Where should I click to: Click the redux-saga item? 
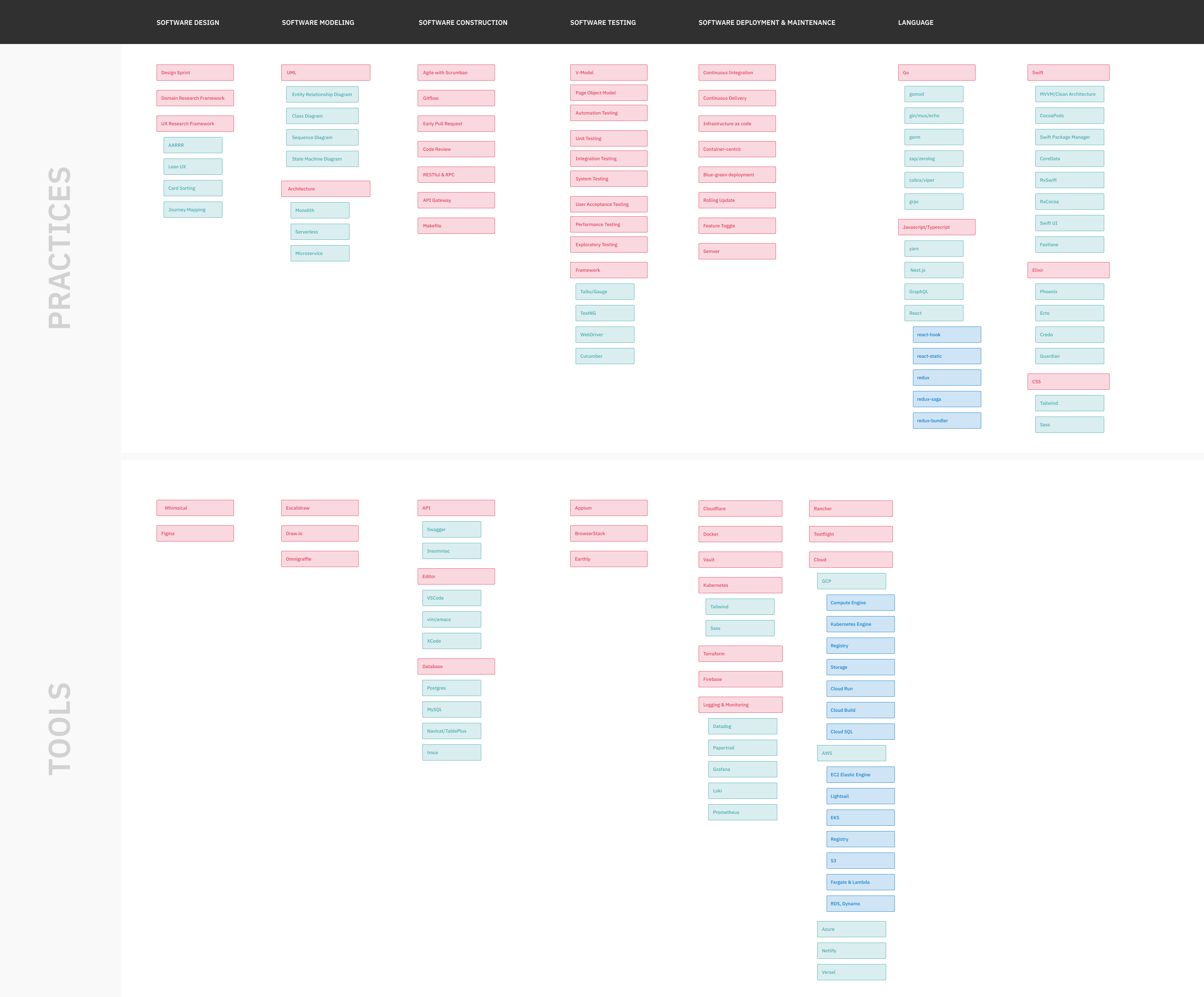(947, 399)
